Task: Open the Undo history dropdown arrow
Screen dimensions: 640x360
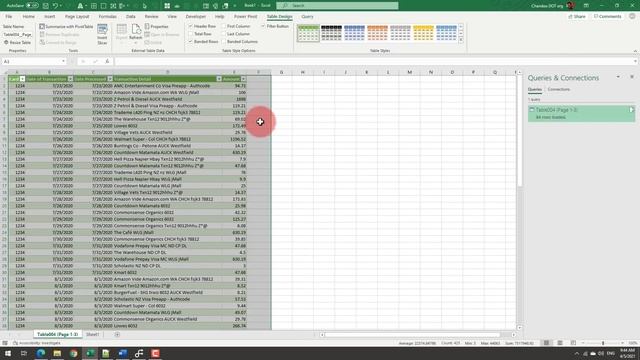Action: click(61, 6)
